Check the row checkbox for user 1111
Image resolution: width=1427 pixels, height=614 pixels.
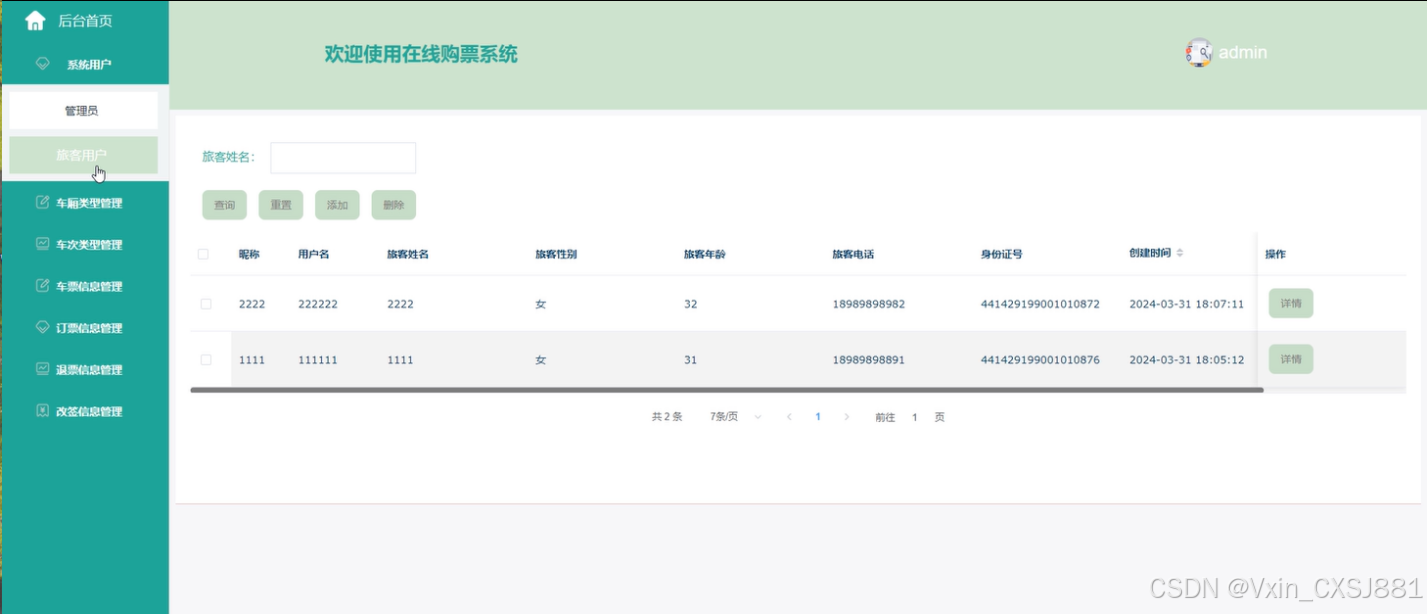pyautogui.click(x=206, y=360)
